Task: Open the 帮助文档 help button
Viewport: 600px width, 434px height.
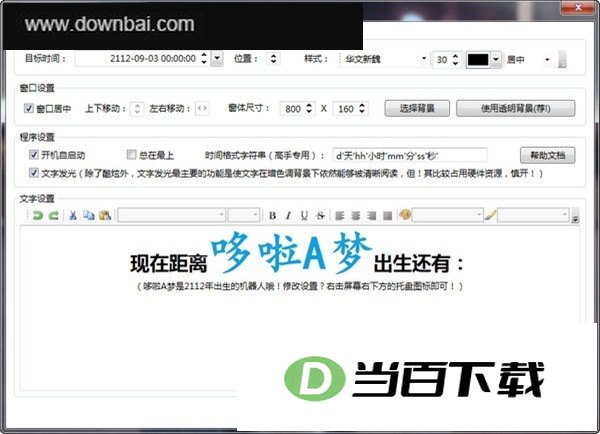Action: coord(547,155)
